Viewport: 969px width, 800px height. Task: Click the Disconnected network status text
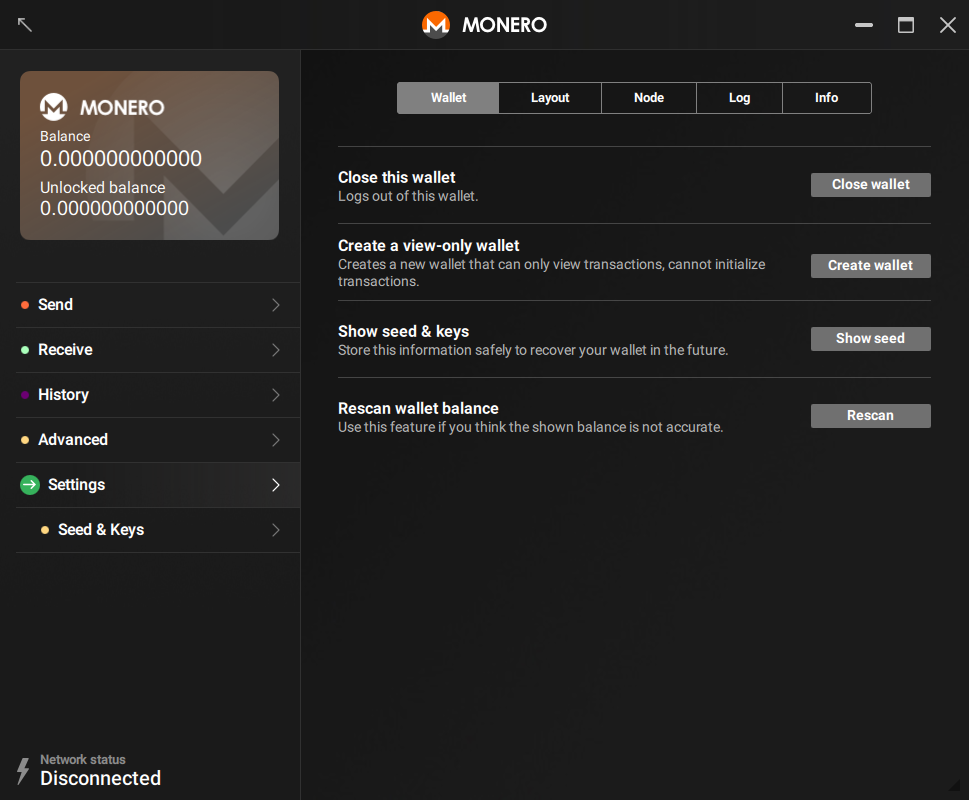click(x=101, y=778)
